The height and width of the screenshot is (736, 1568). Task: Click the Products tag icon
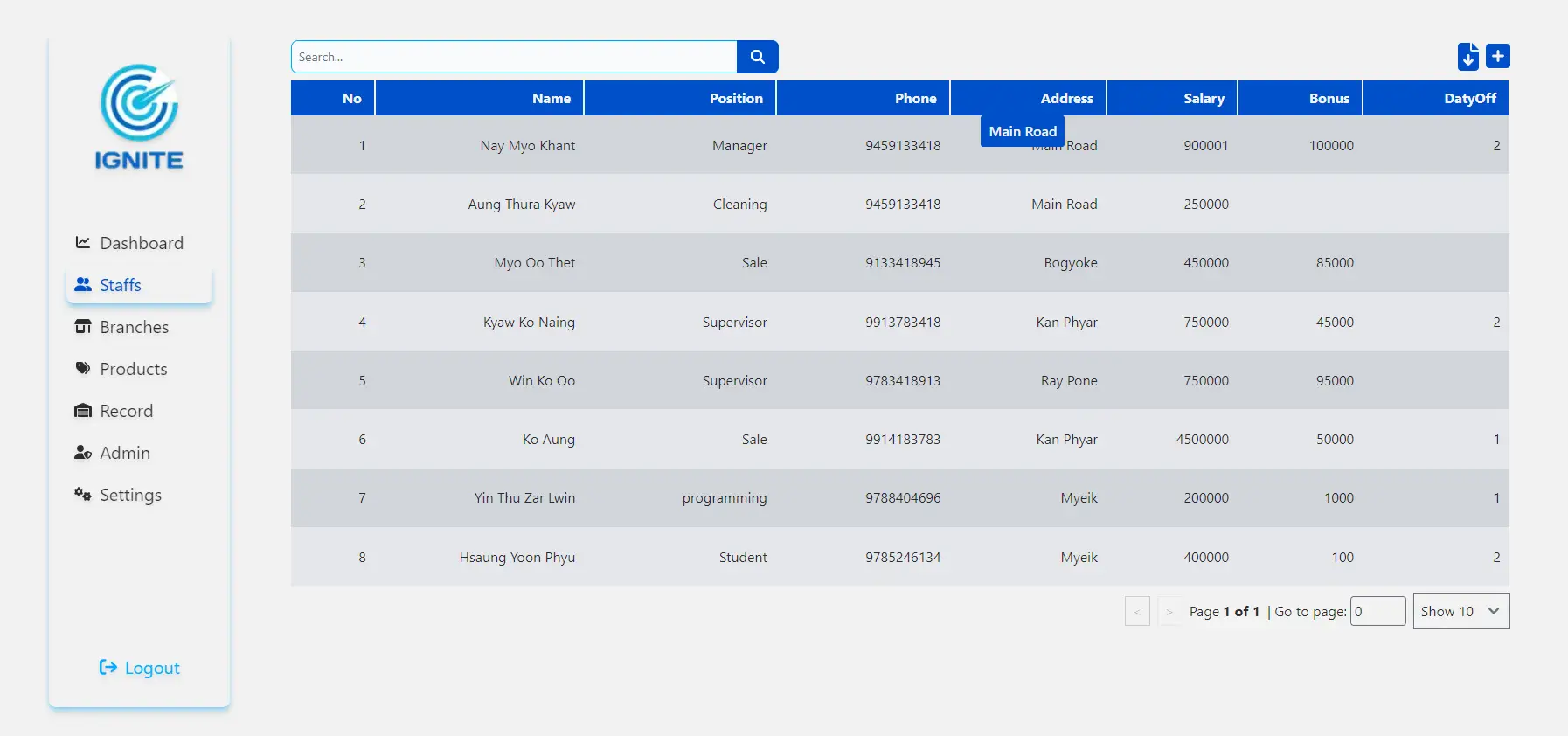click(83, 369)
